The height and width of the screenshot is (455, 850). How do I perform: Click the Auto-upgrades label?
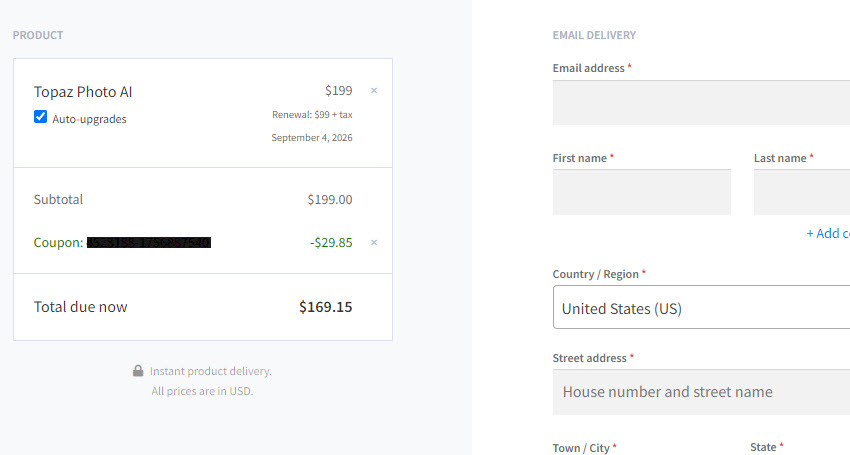[x=89, y=119]
